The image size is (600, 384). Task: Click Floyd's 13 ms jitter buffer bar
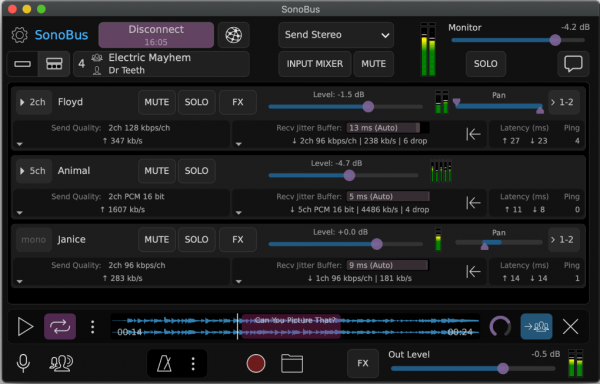click(x=388, y=128)
